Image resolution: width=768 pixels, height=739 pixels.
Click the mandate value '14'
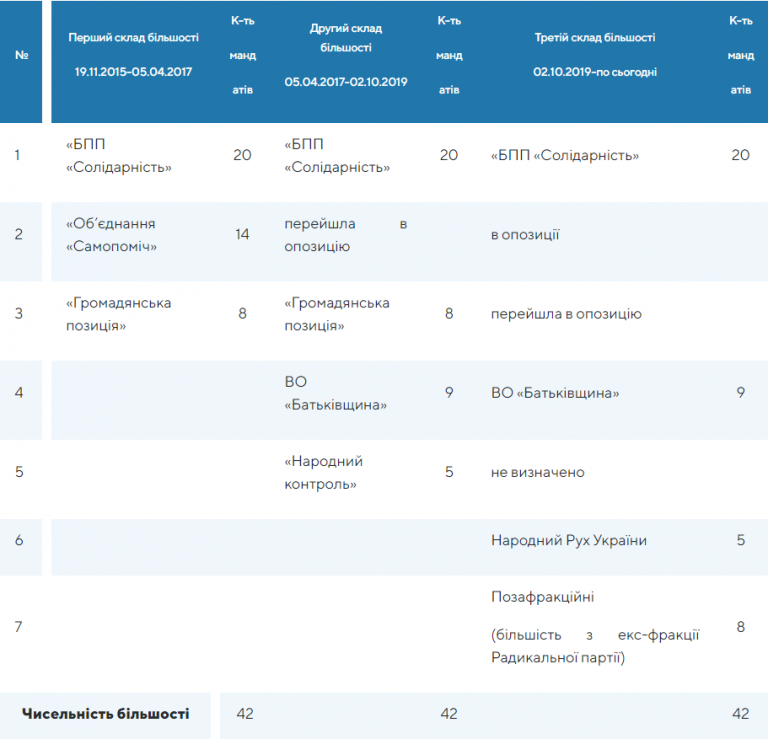[242, 234]
